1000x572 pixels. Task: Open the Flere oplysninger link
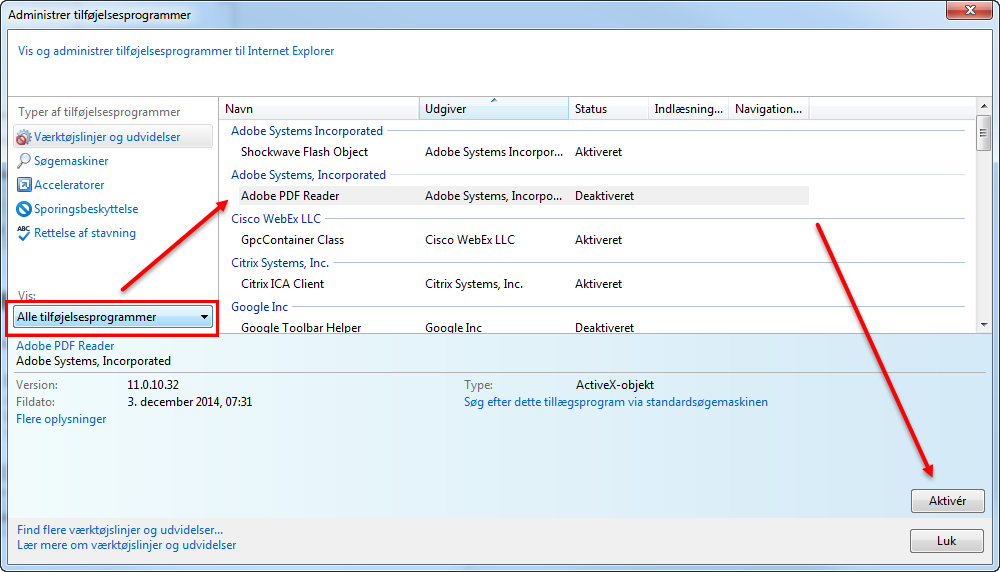[x=61, y=419]
